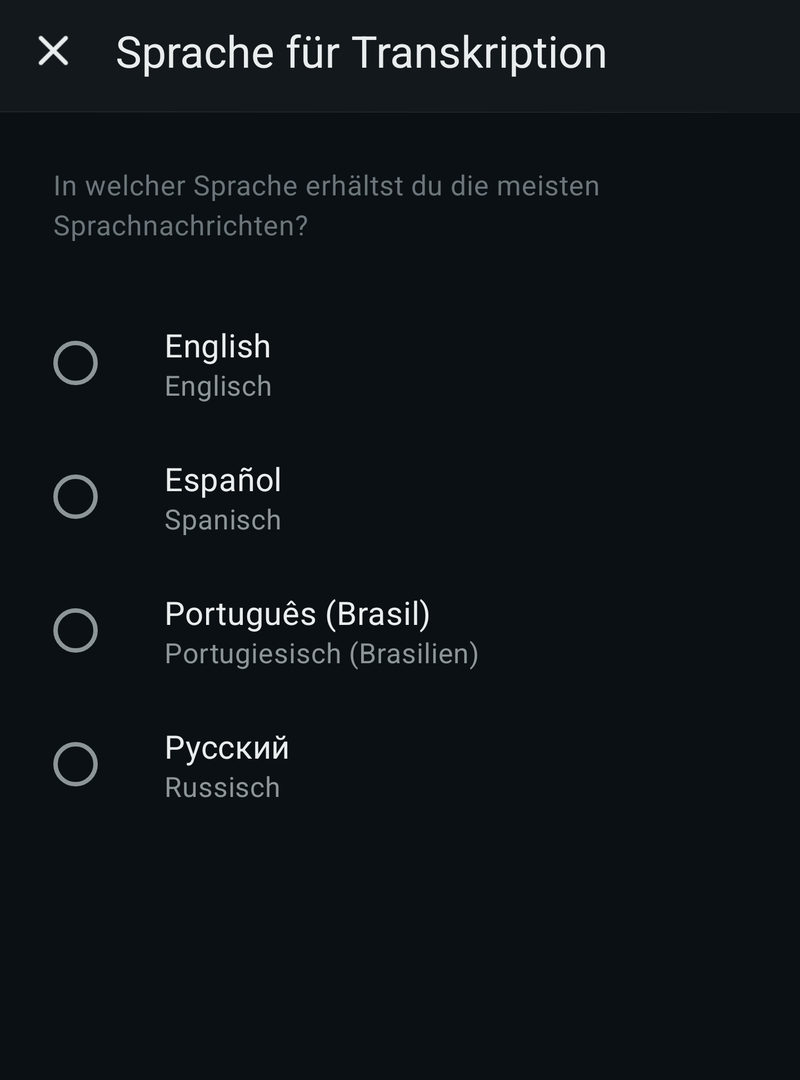Choose the Español radio button

[75, 497]
